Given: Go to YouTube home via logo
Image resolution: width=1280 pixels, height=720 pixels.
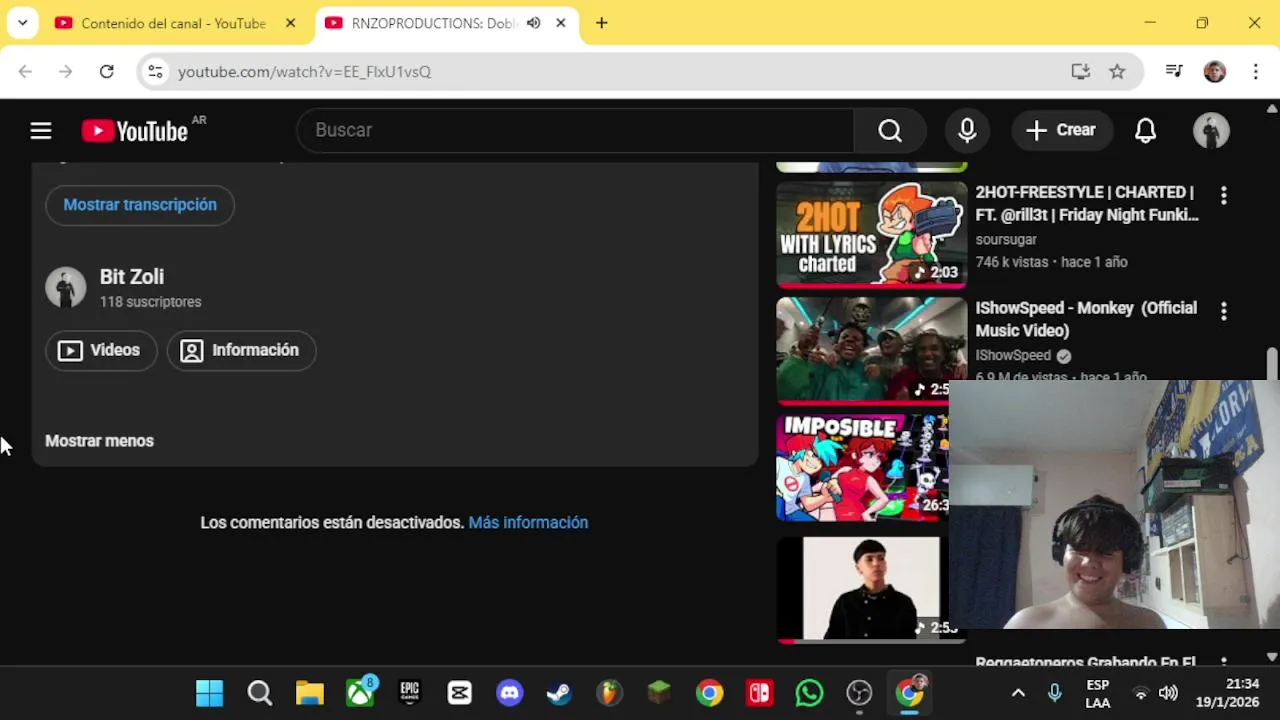Looking at the screenshot, I should click(x=135, y=131).
